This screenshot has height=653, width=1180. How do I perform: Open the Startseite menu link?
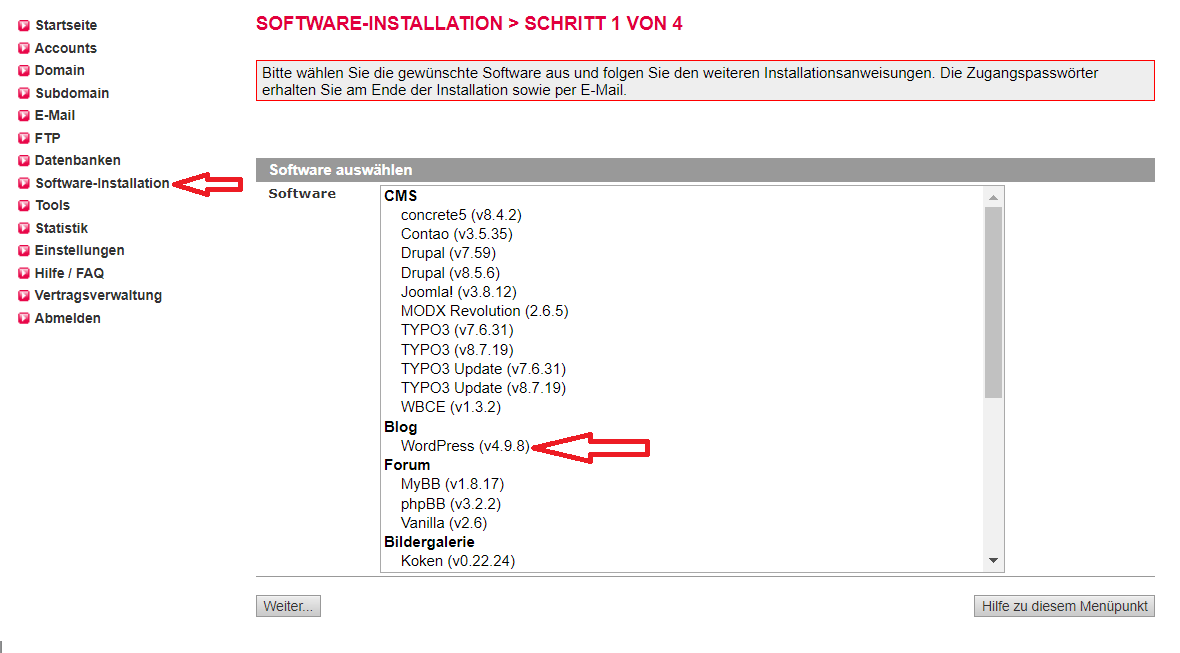pos(66,26)
